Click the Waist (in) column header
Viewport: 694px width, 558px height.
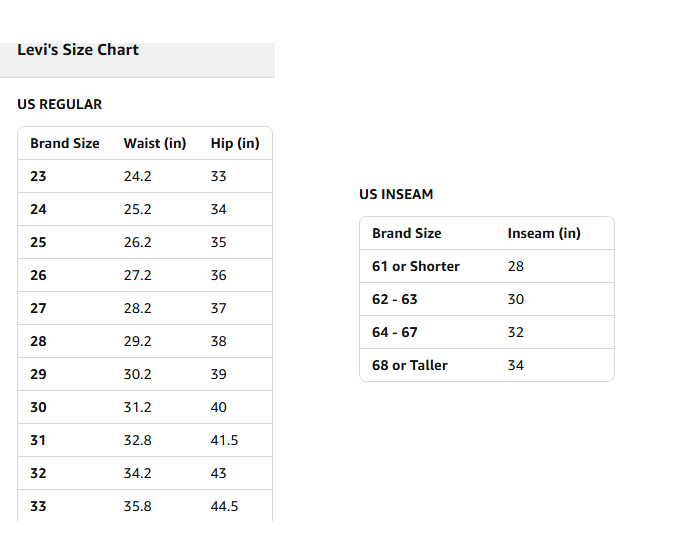click(155, 143)
